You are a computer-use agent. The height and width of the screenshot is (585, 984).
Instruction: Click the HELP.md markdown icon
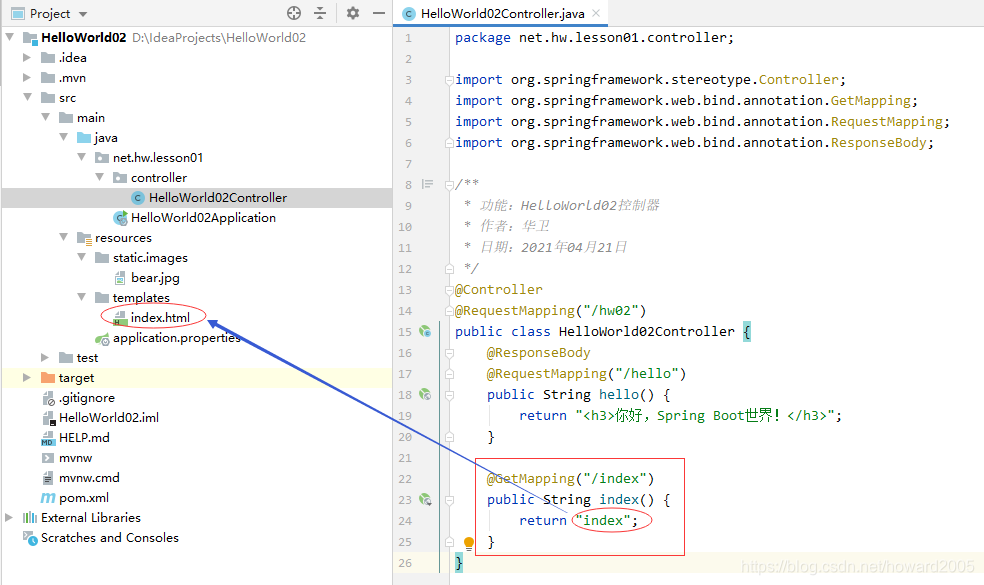[x=48, y=437]
